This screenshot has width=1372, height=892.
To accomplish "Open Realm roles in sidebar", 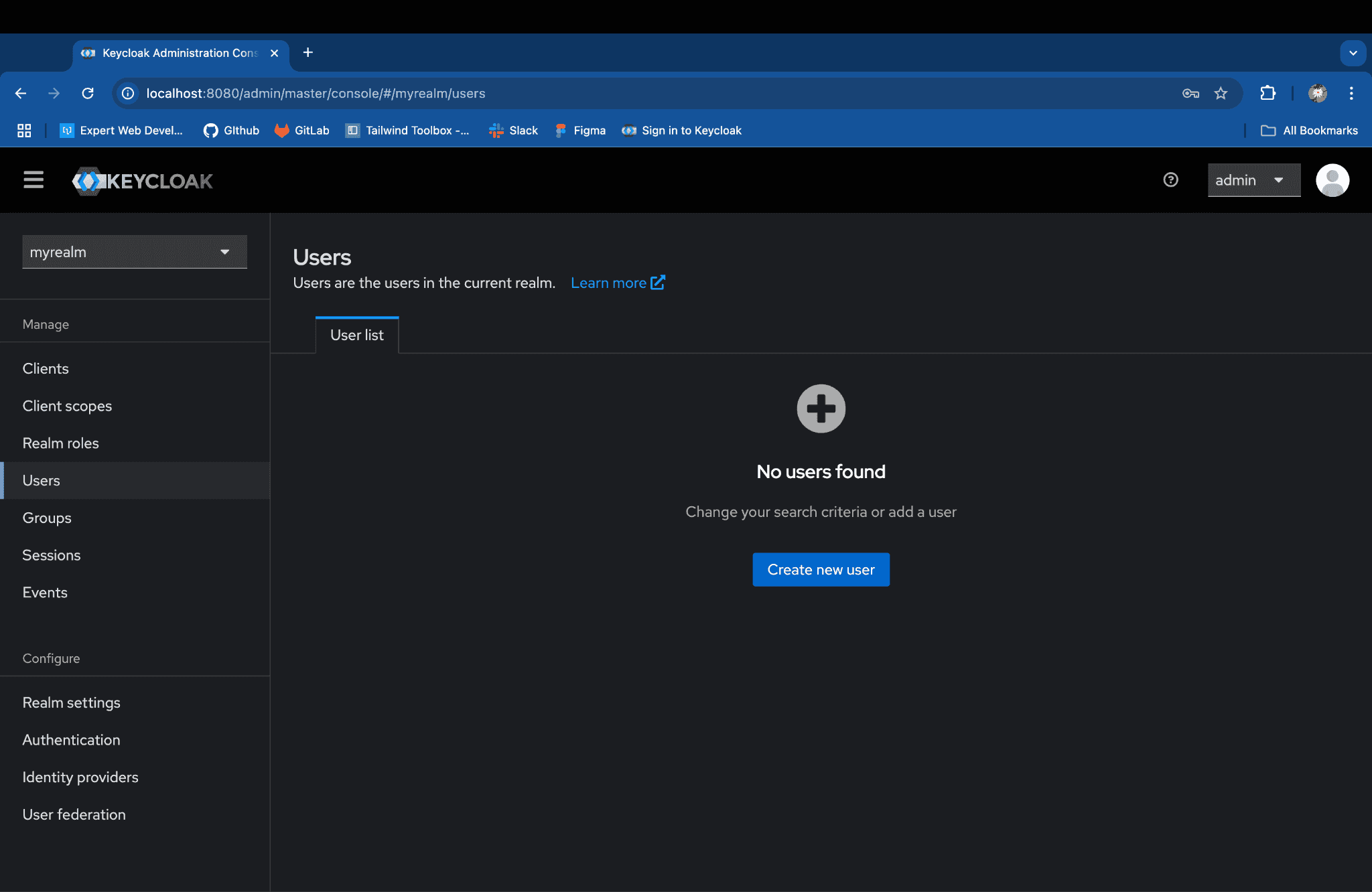I will (60, 443).
